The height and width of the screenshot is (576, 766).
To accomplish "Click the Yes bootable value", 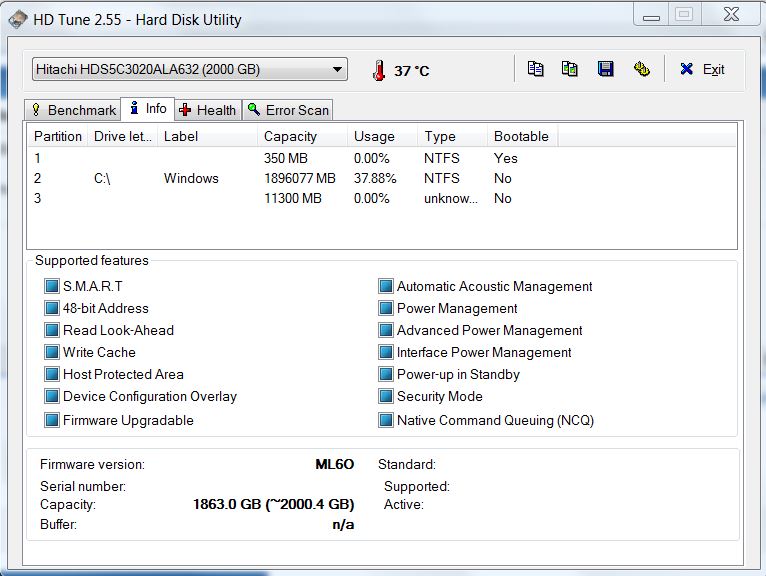I will tap(506, 158).
